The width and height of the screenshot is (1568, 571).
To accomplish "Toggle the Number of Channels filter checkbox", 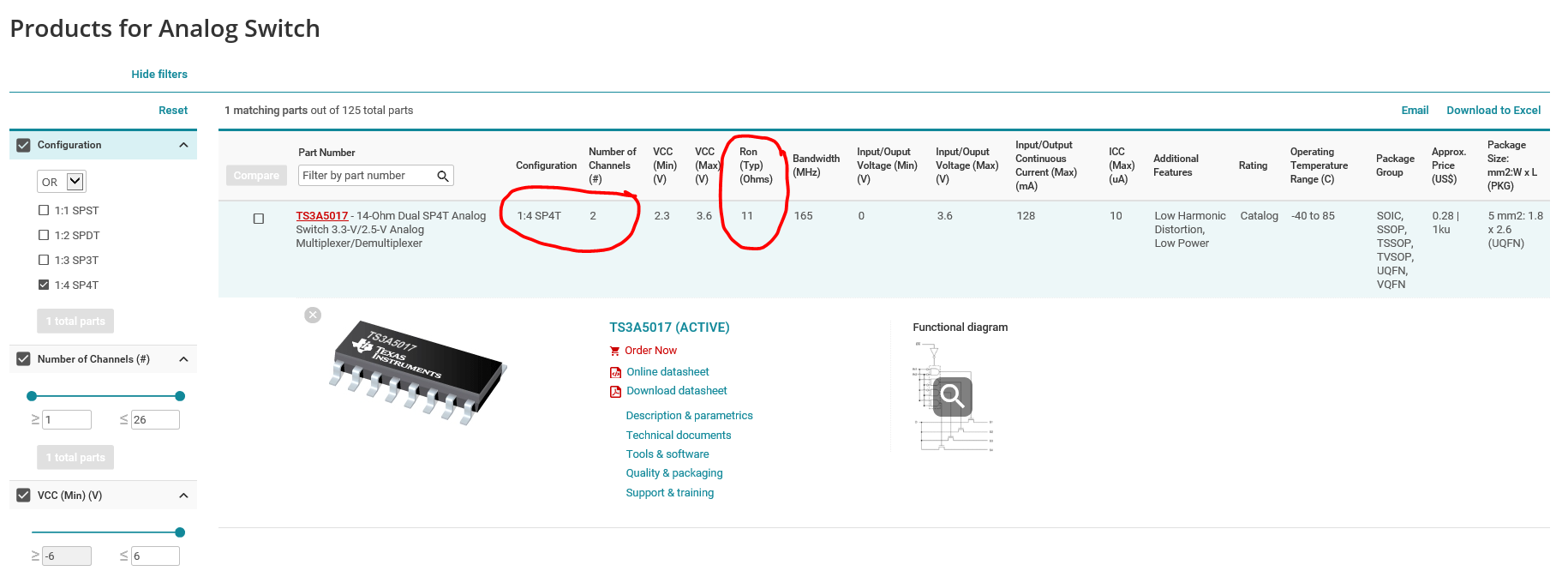I will point(23,359).
